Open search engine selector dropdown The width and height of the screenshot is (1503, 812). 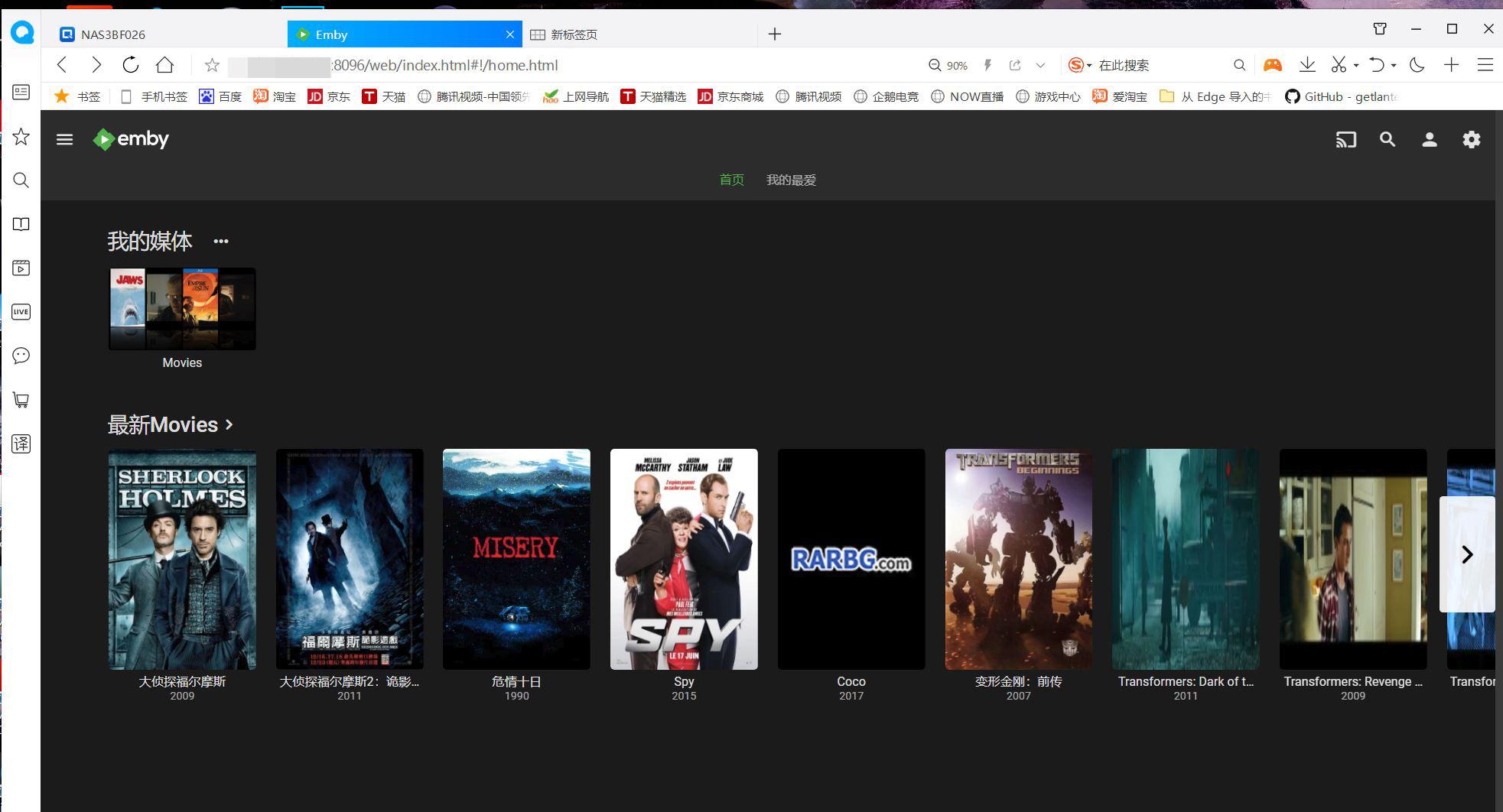coord(1080,66)
